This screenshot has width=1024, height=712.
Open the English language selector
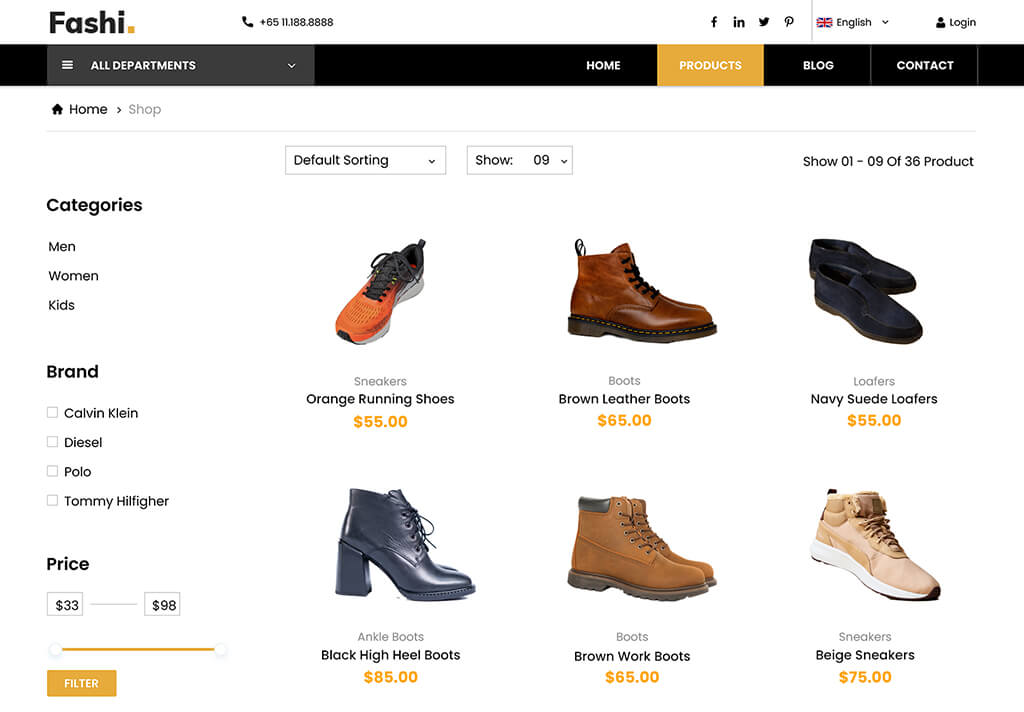pyautogui.click(x=853, y=22)
